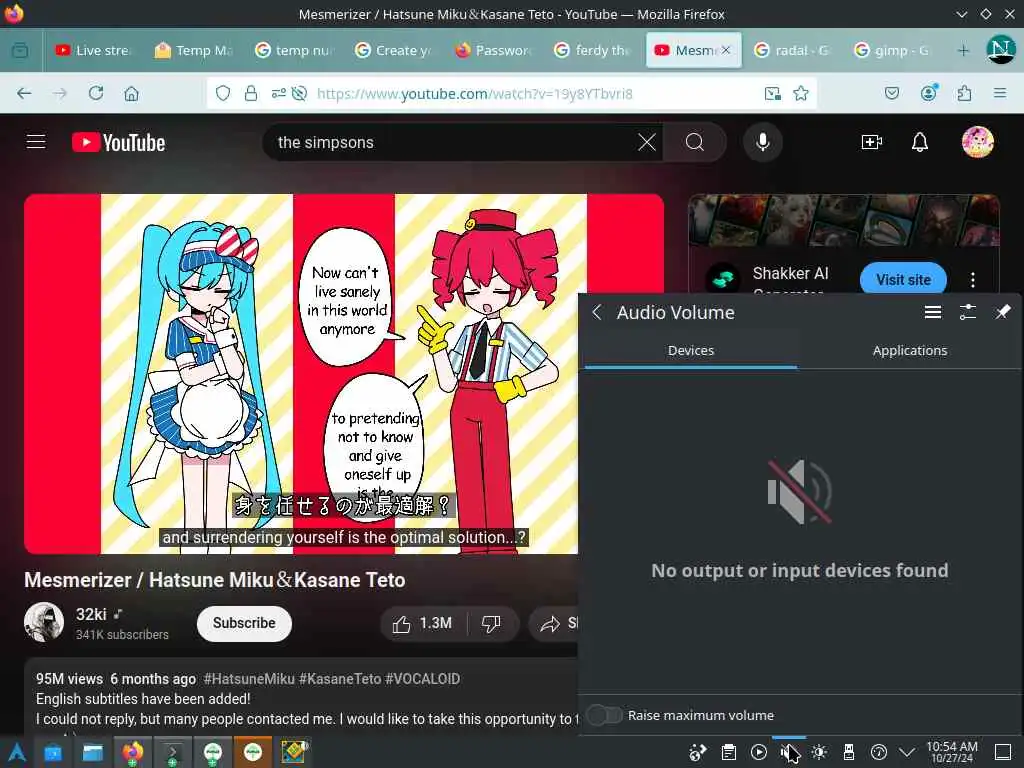1024x768 pixels.
Task: Switch to the Create your Google tab
Action: tap(394, 50)
